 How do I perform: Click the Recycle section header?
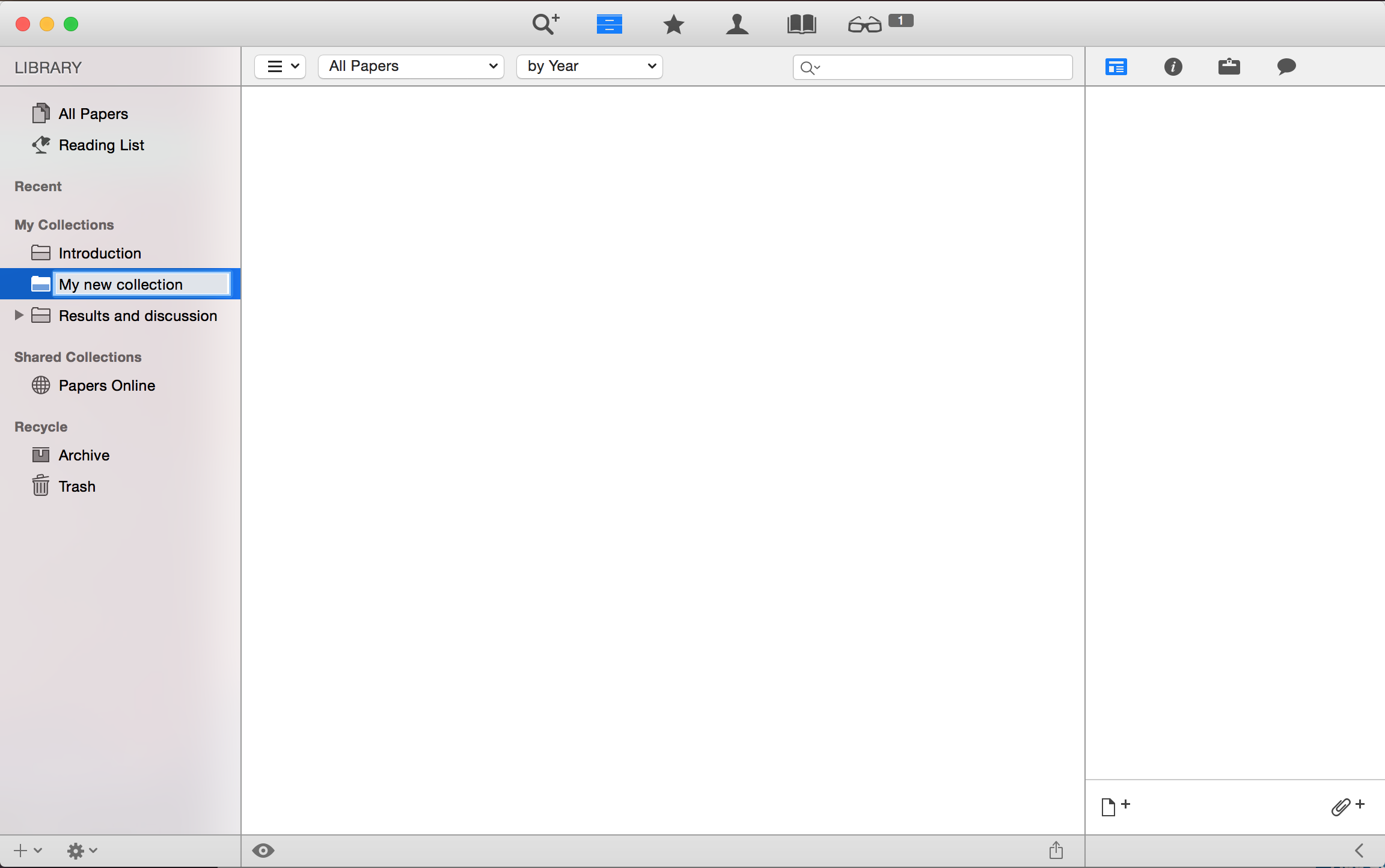click(x=41, y=427)
